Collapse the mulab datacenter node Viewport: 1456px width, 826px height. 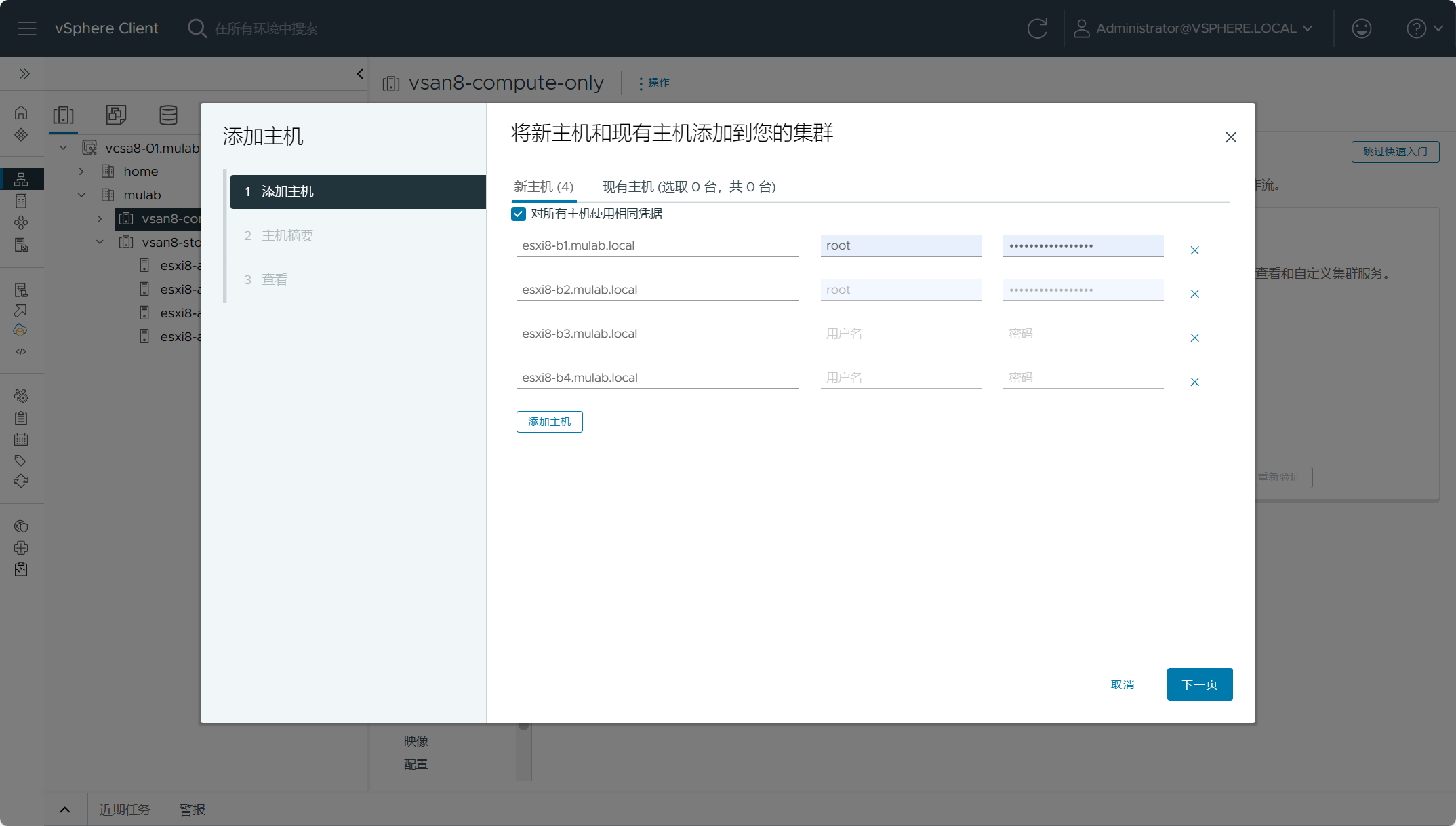click(x=81, y=195)
